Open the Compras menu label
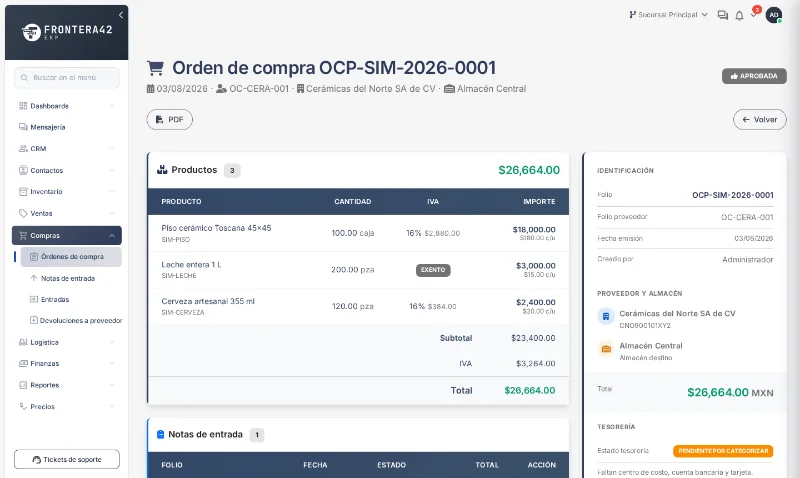This screenshot has width=800, height=478. [45, 236]
